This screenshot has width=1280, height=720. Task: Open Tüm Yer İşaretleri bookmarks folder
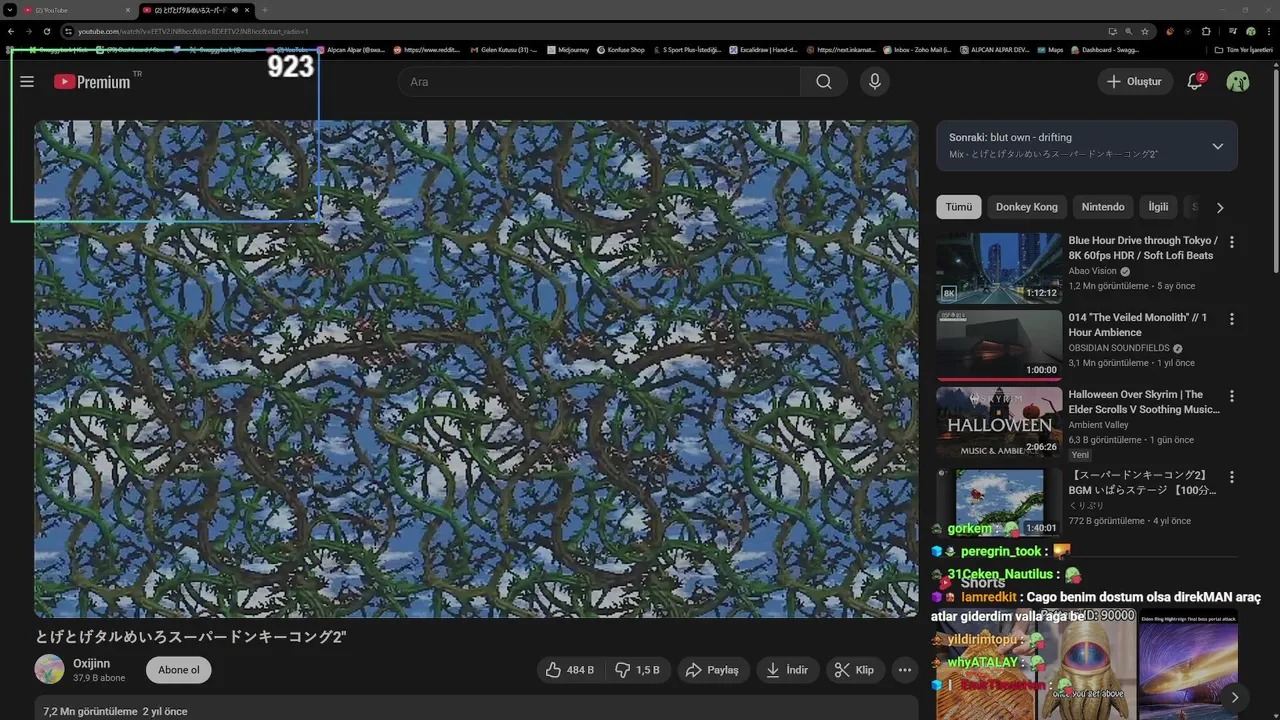coord(1243,49)
